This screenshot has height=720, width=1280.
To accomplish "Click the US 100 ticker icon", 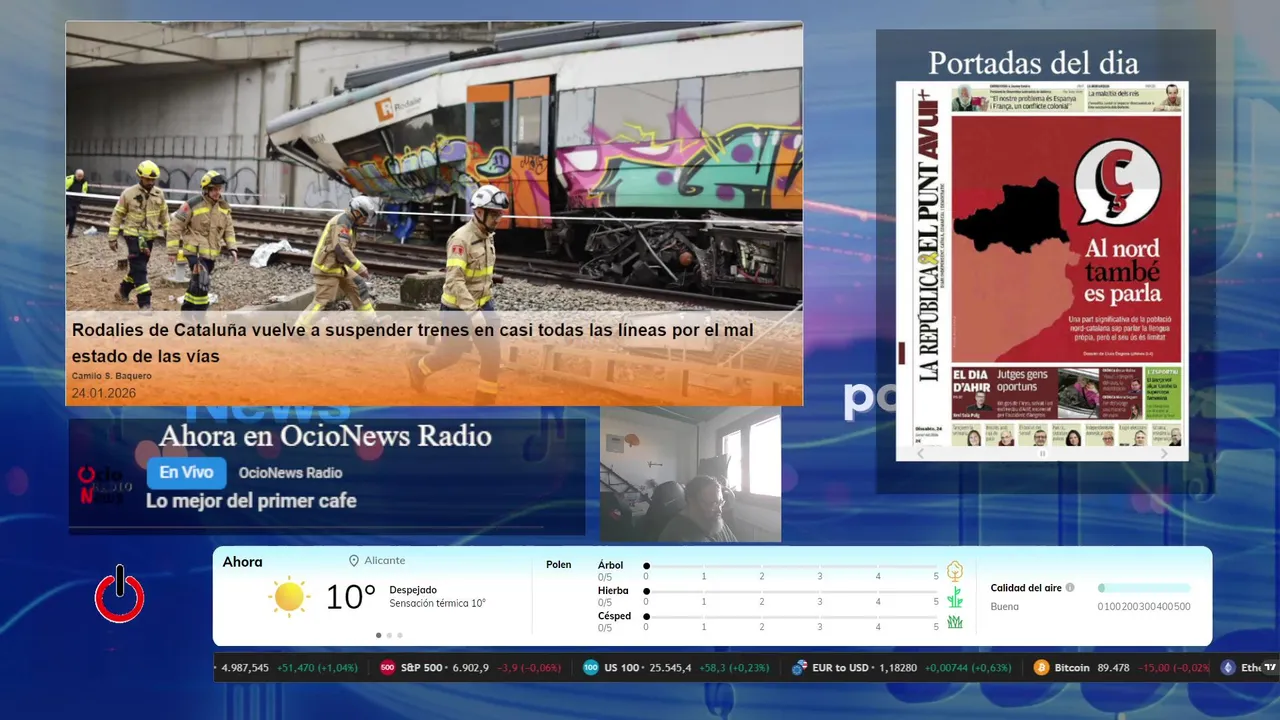I will pyautogui.click(x=591, y=668).
